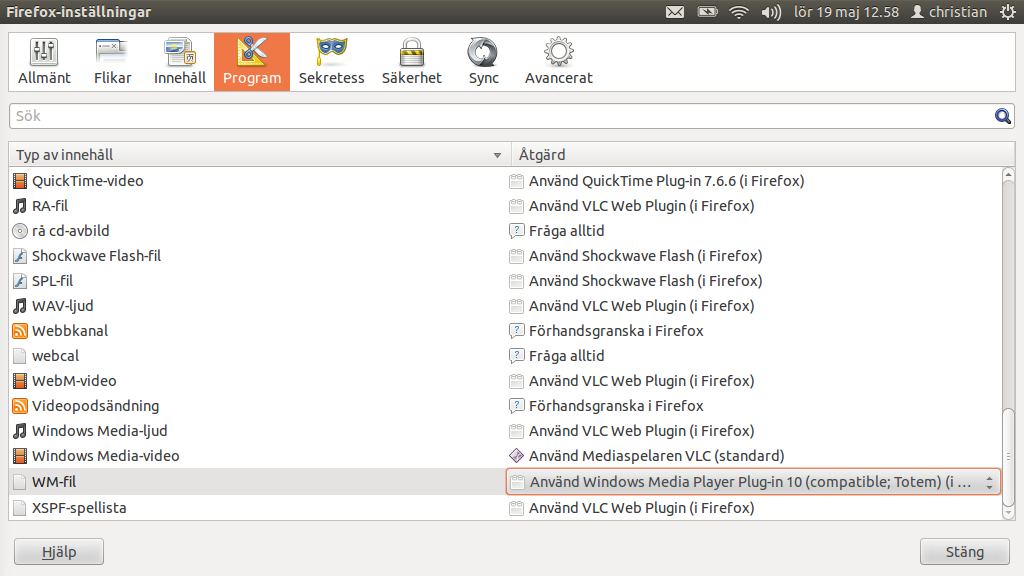Viewport: 1024px width, 576px height.
Task: Click VLC Web Plugin action for WebM-video
Action: click(641, 381)
